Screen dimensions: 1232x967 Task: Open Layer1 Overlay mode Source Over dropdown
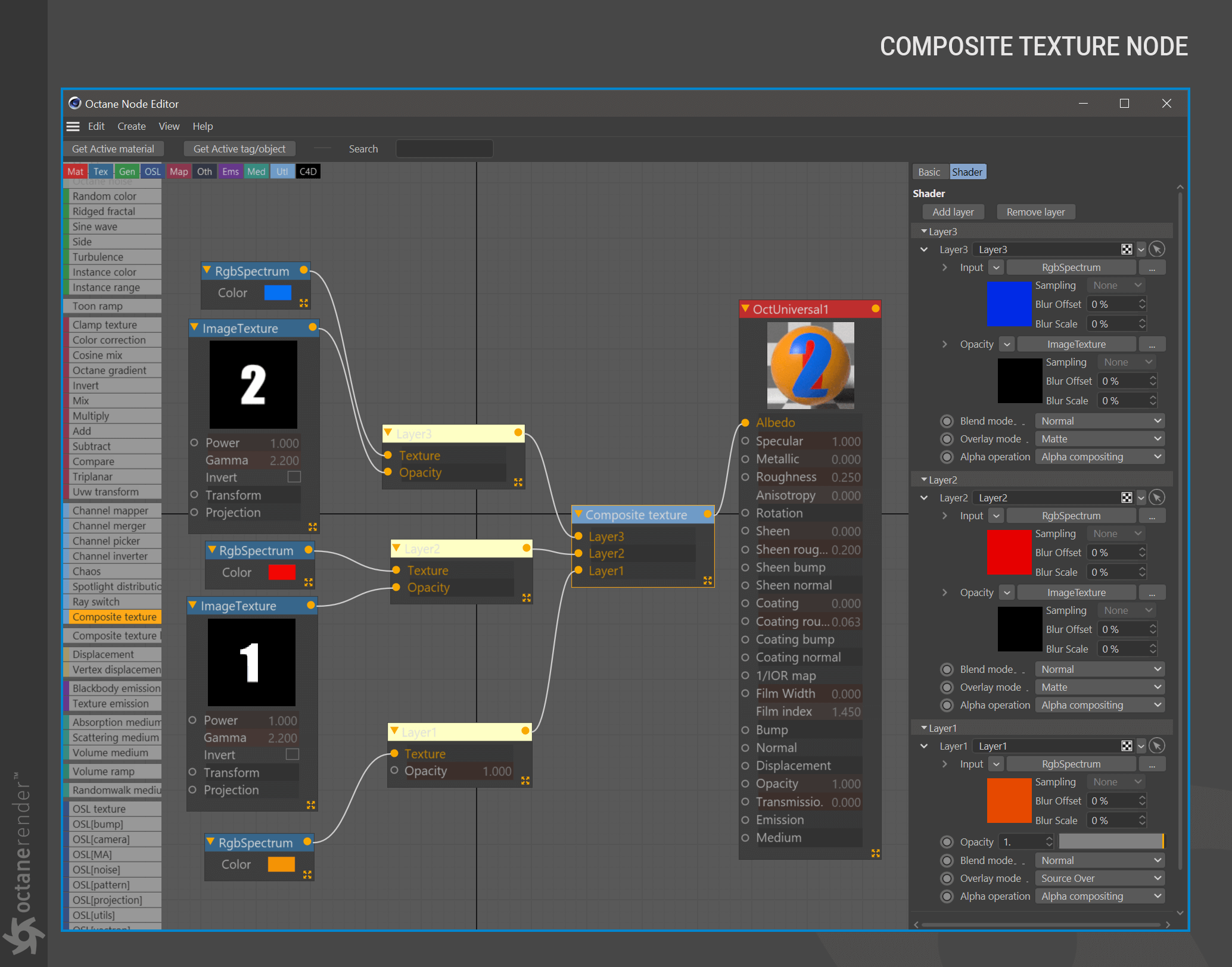[x=1100, y=878]
